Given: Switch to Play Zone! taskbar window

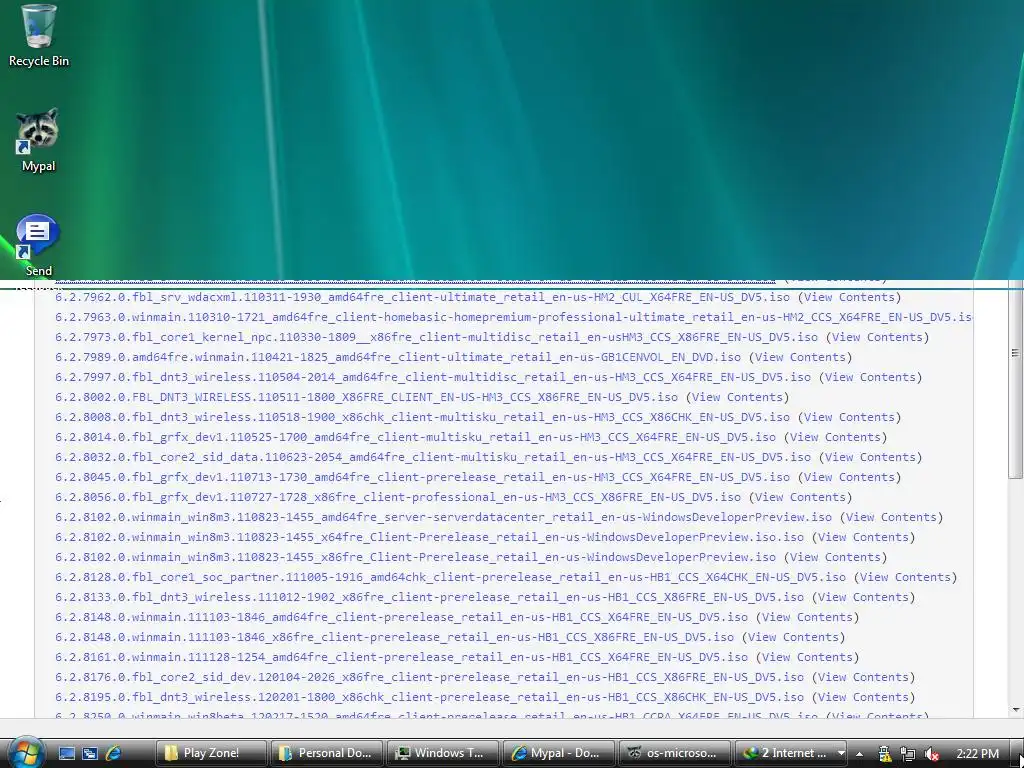Looking at the screenshot, I should click(211, 753).
